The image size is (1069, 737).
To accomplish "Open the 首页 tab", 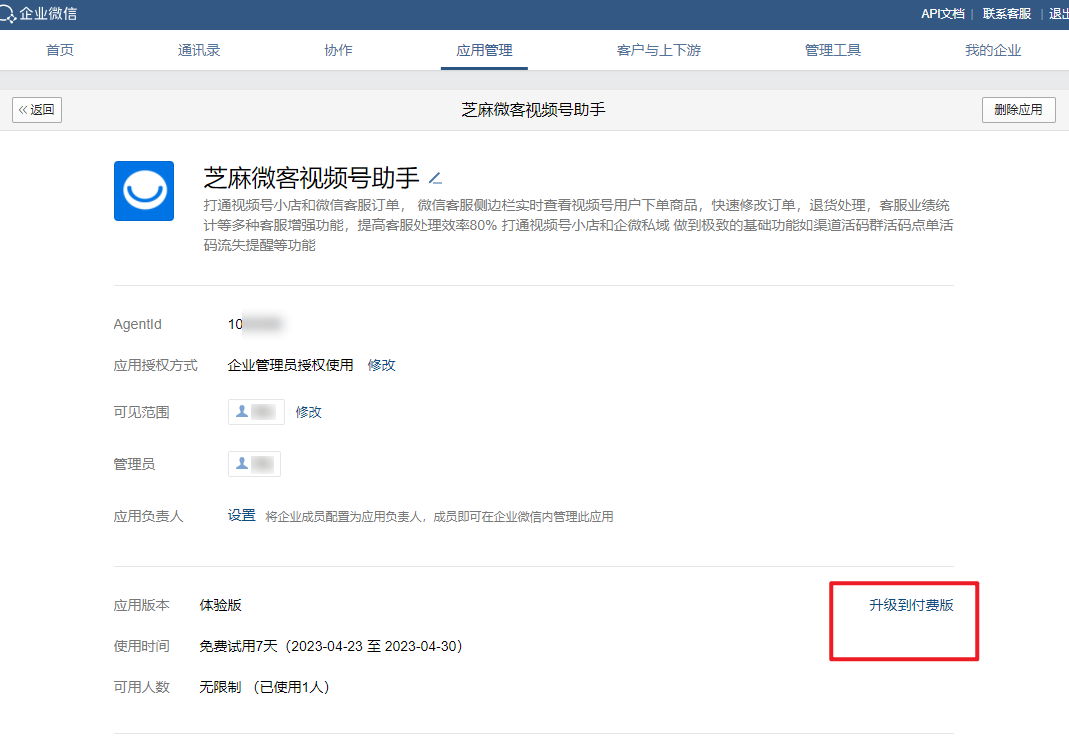I will coord(60,50).
